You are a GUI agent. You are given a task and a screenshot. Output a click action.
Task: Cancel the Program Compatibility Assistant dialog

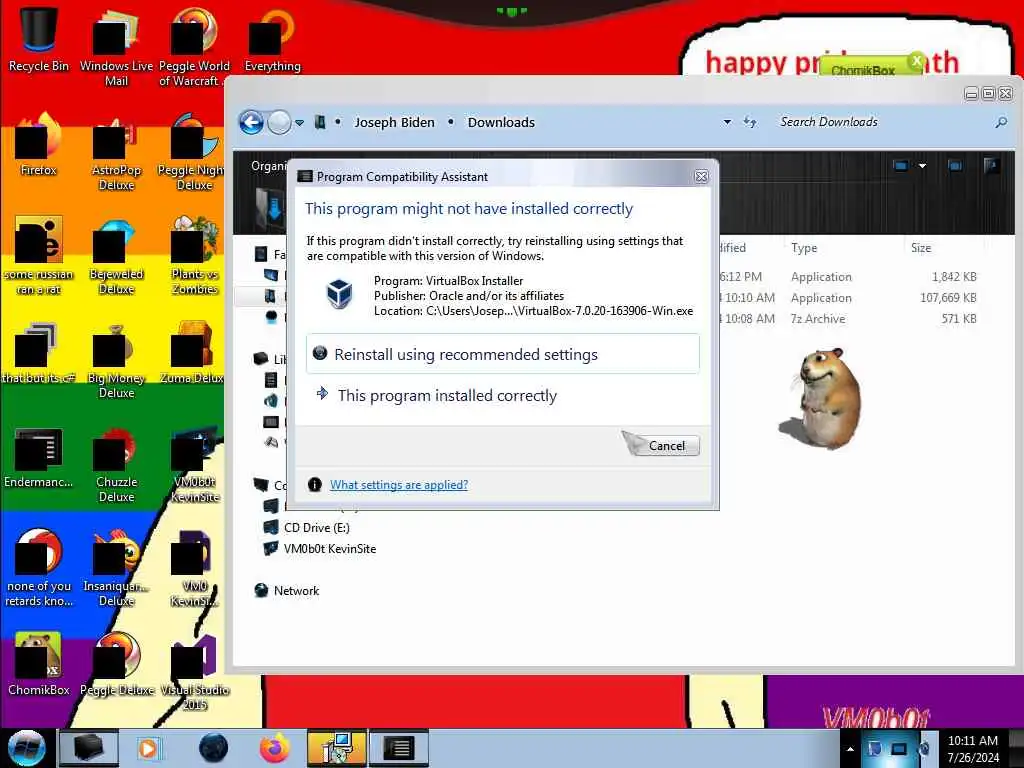(666, 445)
